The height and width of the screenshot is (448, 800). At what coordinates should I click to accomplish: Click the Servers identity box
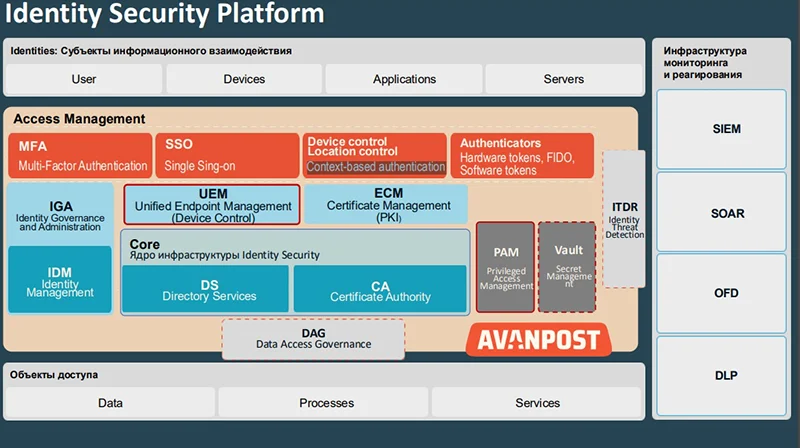(x=563, y=79)
